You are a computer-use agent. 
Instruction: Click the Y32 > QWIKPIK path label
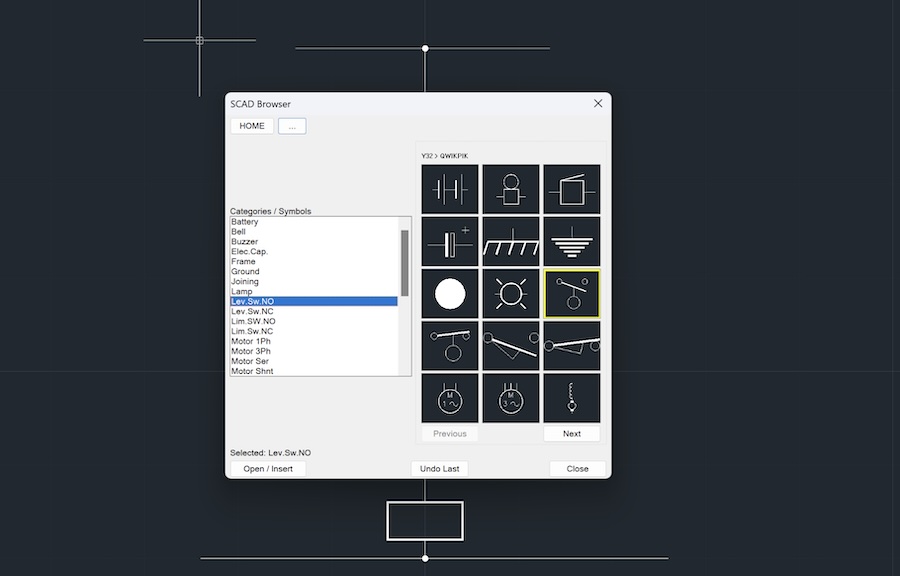[x=444, y=156]
